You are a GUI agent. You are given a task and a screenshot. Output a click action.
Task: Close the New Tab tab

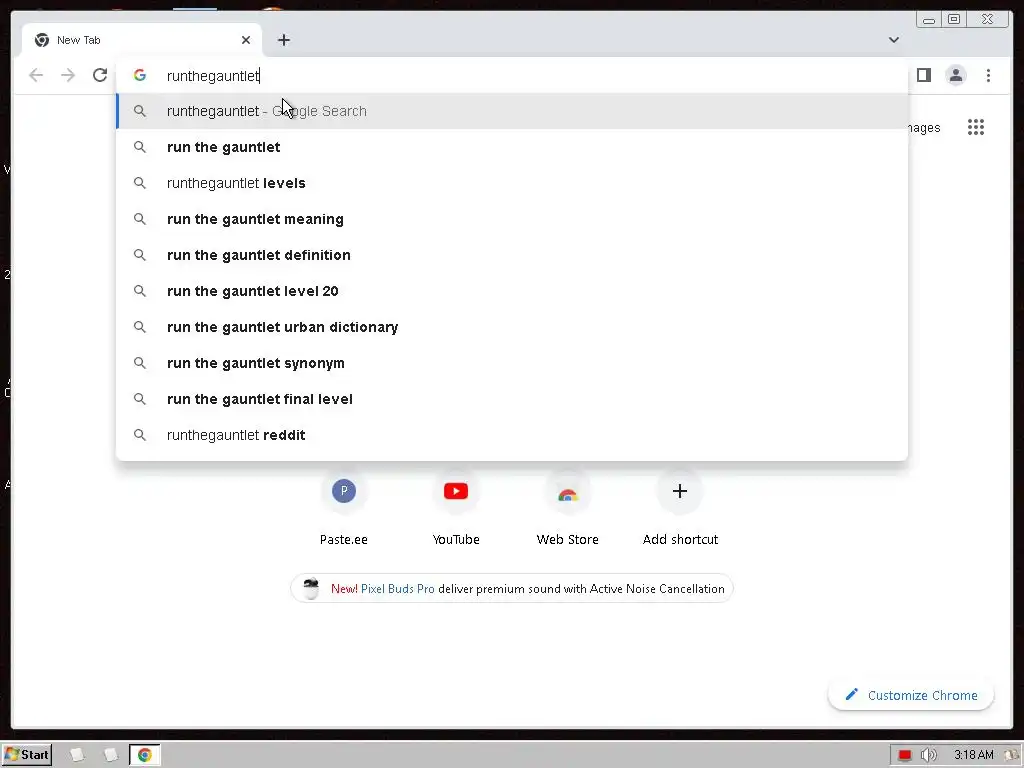(x=246, y=40)
